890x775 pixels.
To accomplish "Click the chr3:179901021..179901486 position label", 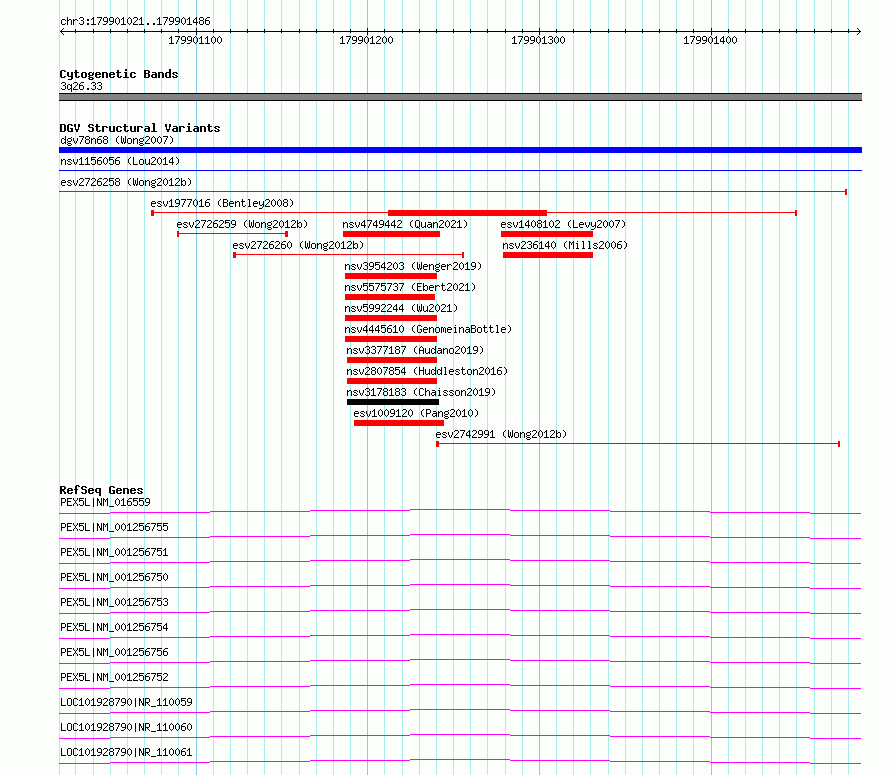I will 135,21.
